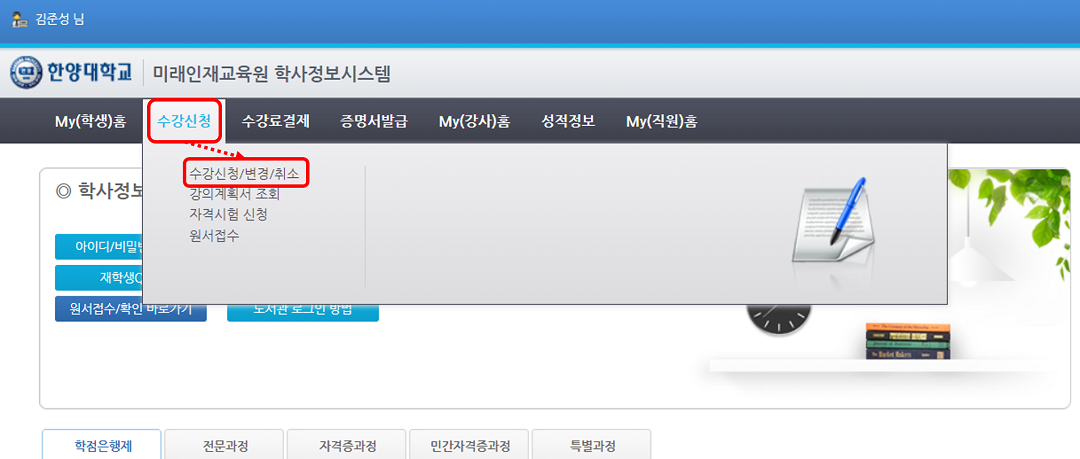Open the 수강료결제 menu
The width and height of the screenshot is (1080, 459).
[276, 122]
